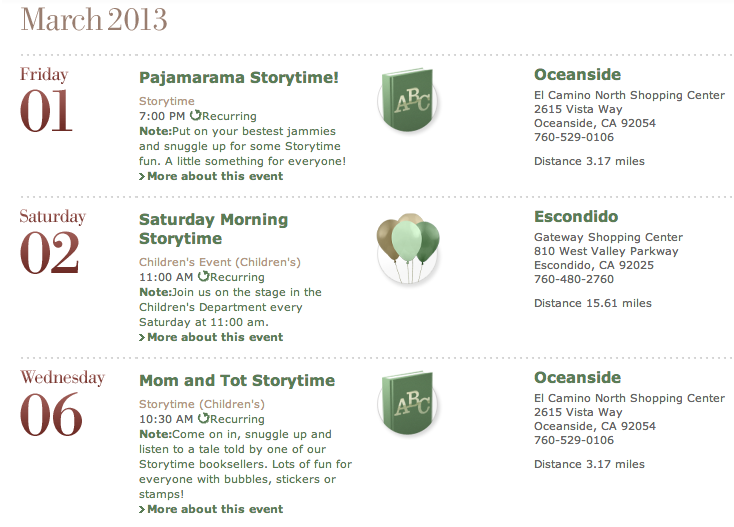Click the recurring icon next to 7:00 PM
Viewport: 734px width, 527px height.
pos(196,116)
